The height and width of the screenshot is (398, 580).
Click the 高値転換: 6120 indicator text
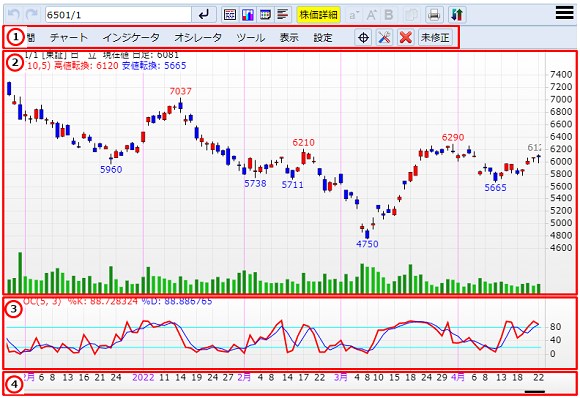pos(86,66)
